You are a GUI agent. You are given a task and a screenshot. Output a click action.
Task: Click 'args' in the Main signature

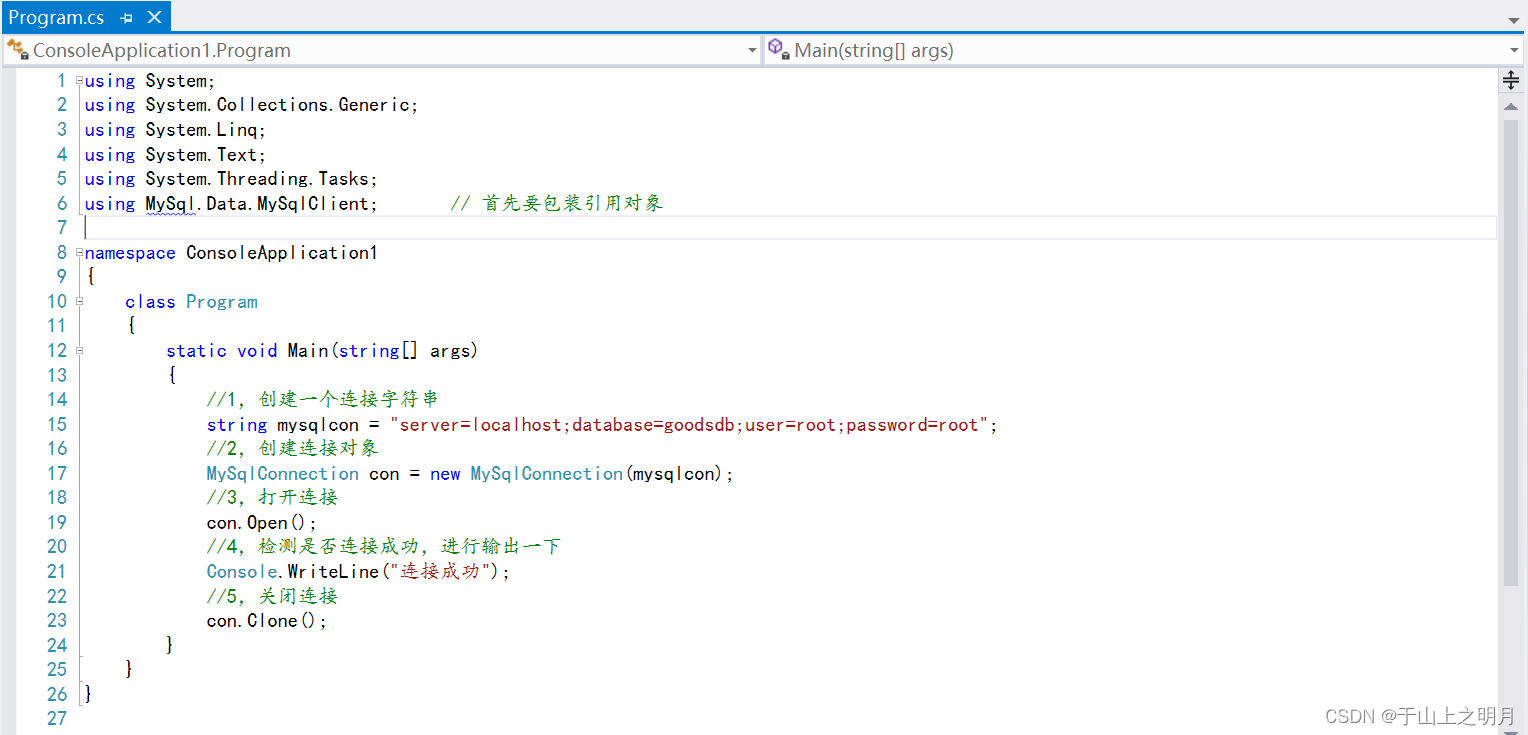(x=450, y=351)
